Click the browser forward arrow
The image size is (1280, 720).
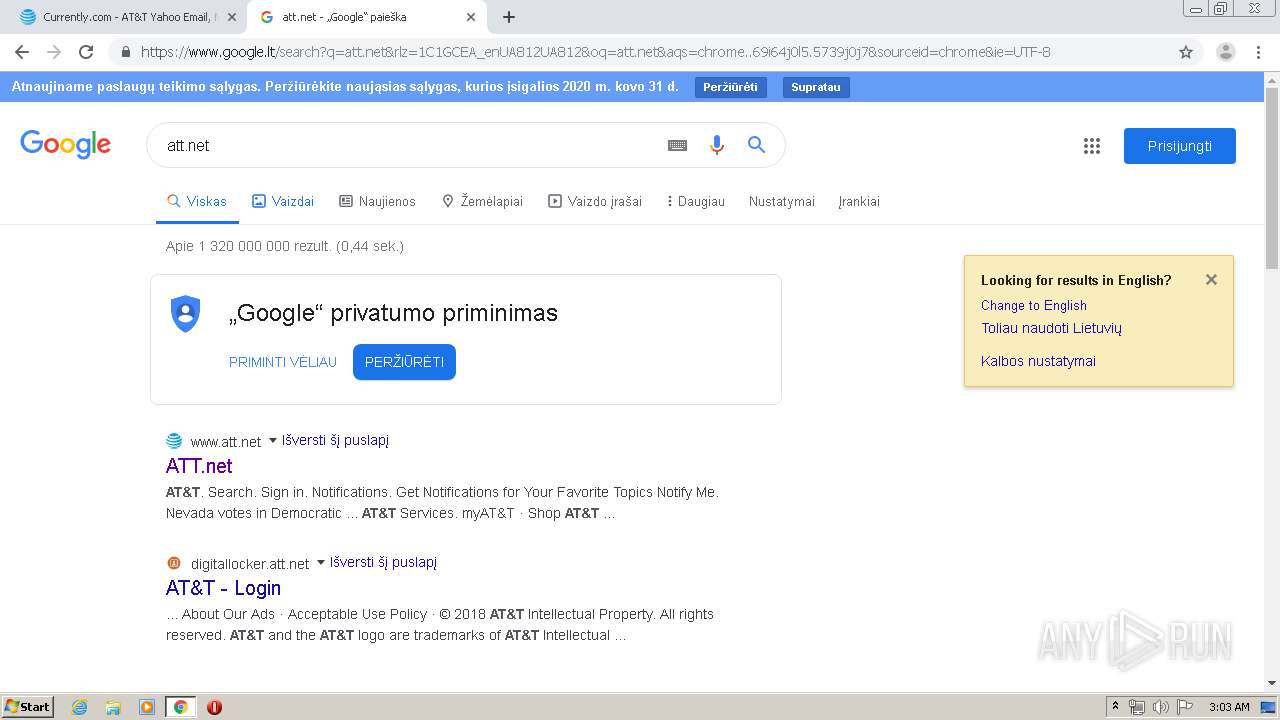point(54,52)
